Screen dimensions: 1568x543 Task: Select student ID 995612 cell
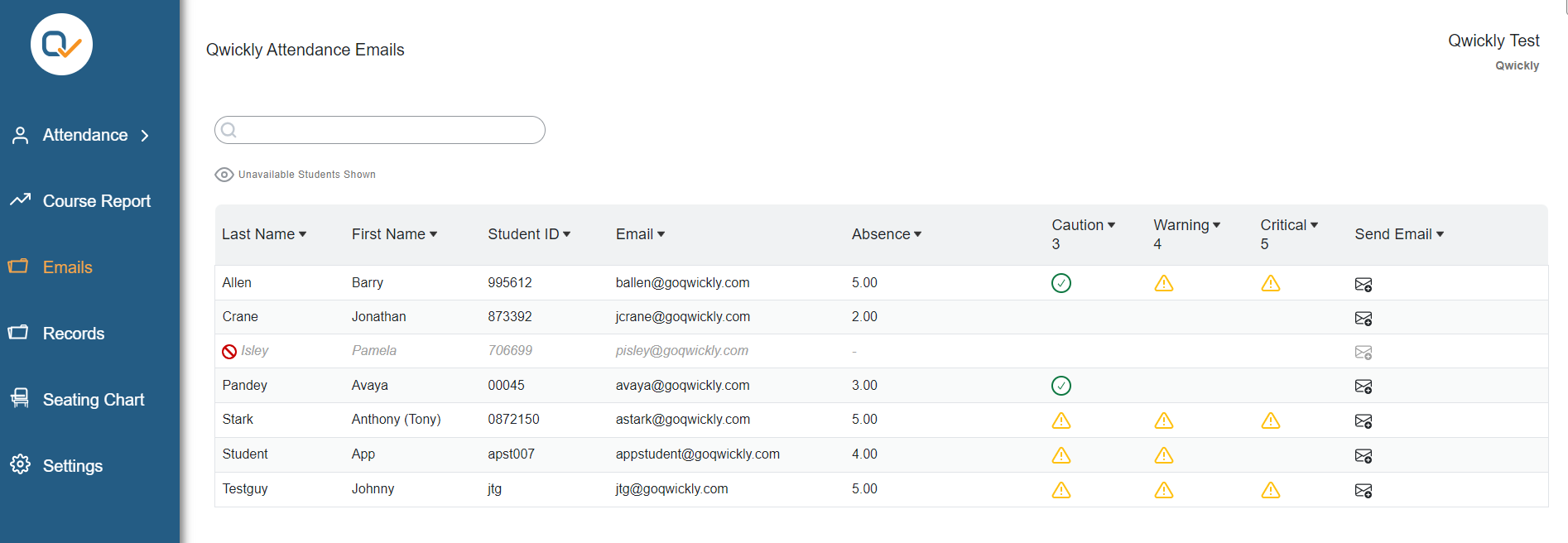point(510,283)
